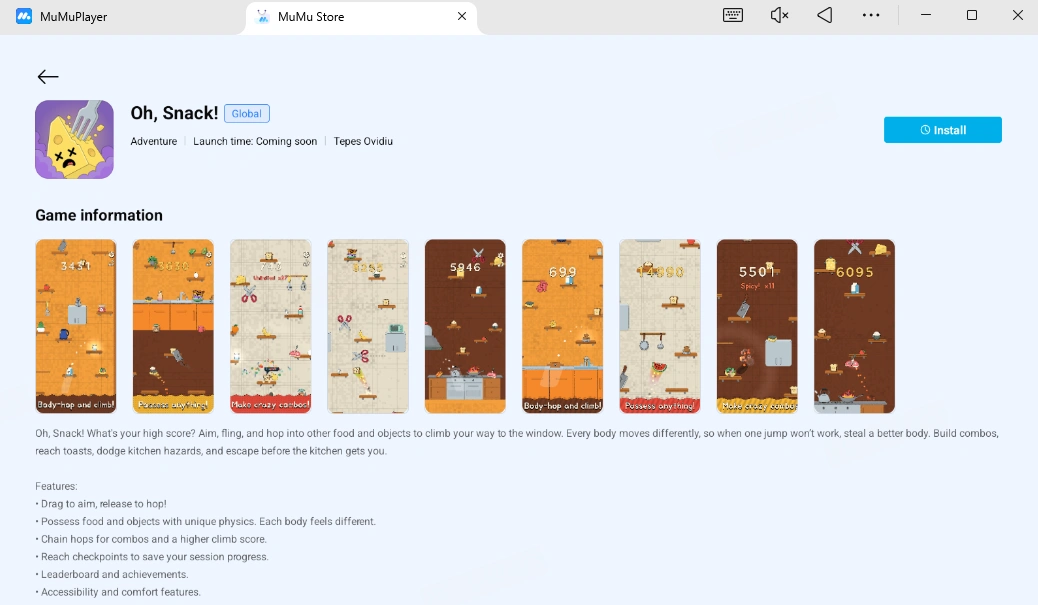Close the MuMu Store tab

(462, 16)
